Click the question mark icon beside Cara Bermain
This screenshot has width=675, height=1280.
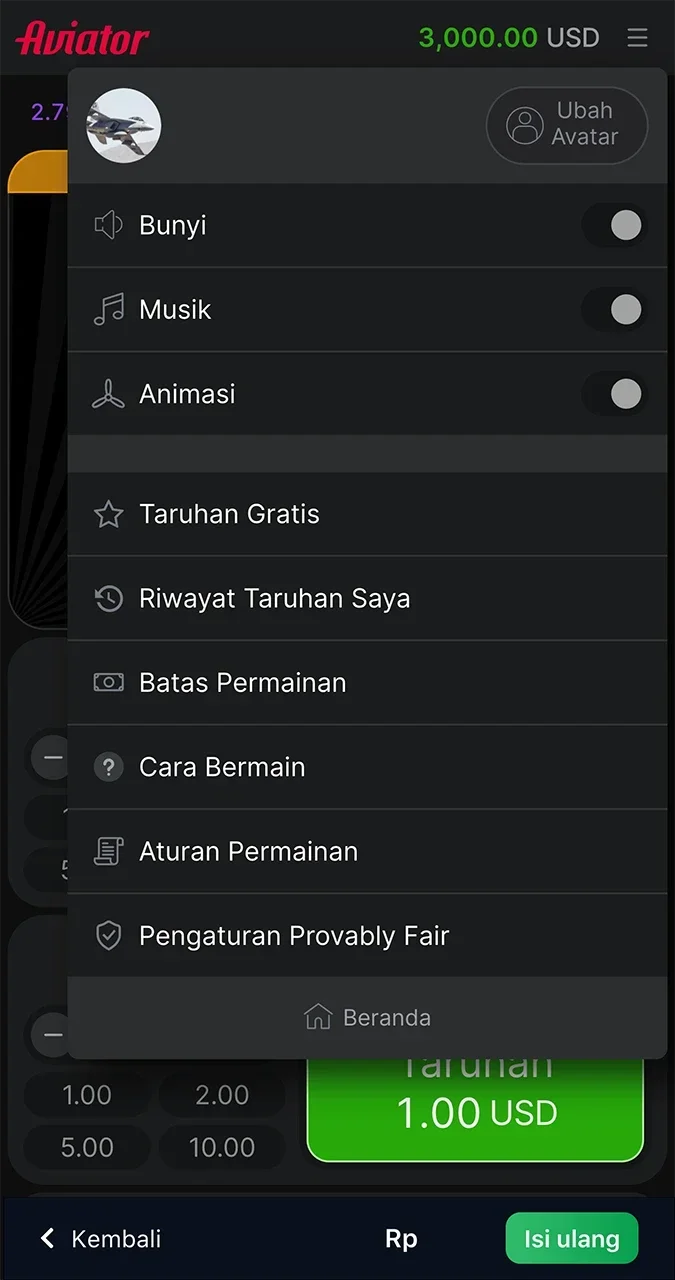pos(108,766)
